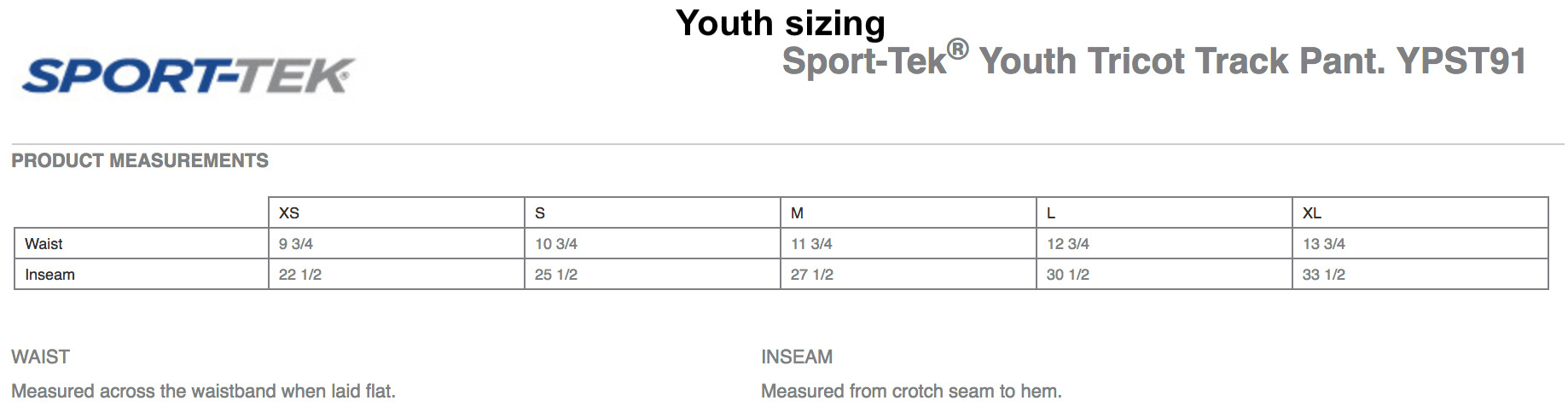Click the S inseam value 25 1/2

(556, 275)
